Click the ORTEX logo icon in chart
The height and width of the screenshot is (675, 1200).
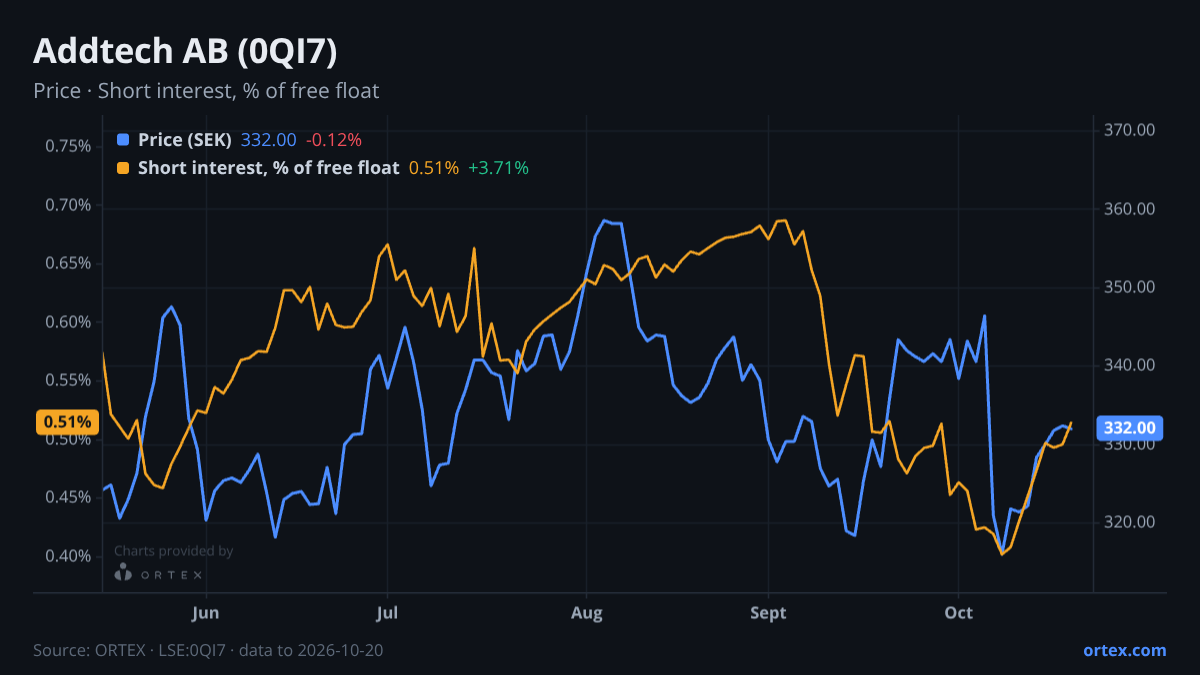point(123,573)
